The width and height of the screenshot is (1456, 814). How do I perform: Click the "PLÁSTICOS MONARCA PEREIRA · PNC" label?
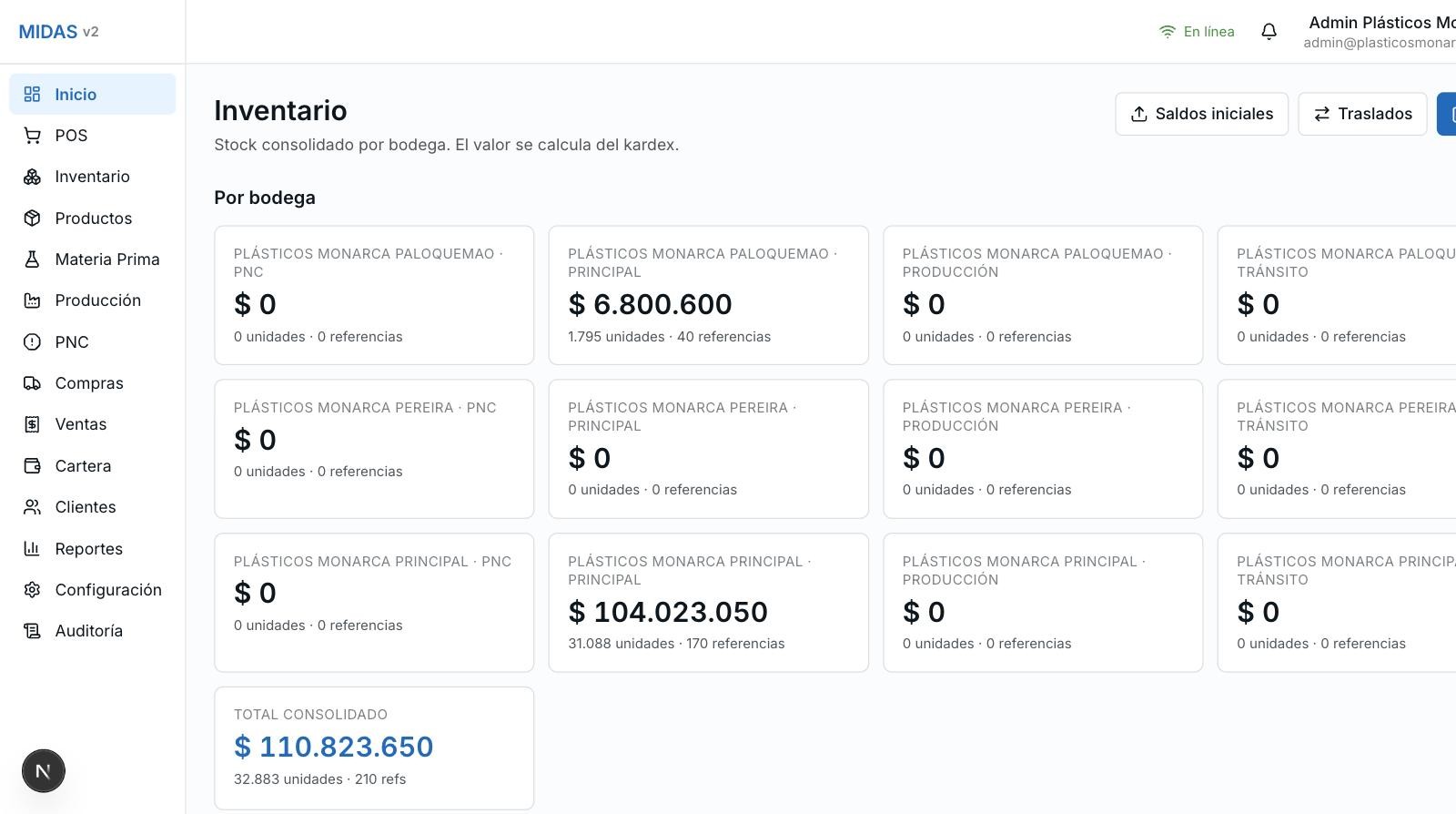click(365, 408)
